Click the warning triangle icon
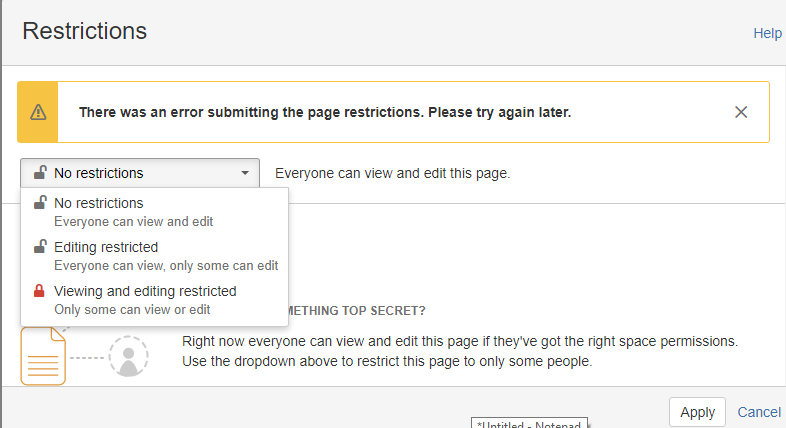Screen dimensions: 786x428 click(x=38, y=112)
